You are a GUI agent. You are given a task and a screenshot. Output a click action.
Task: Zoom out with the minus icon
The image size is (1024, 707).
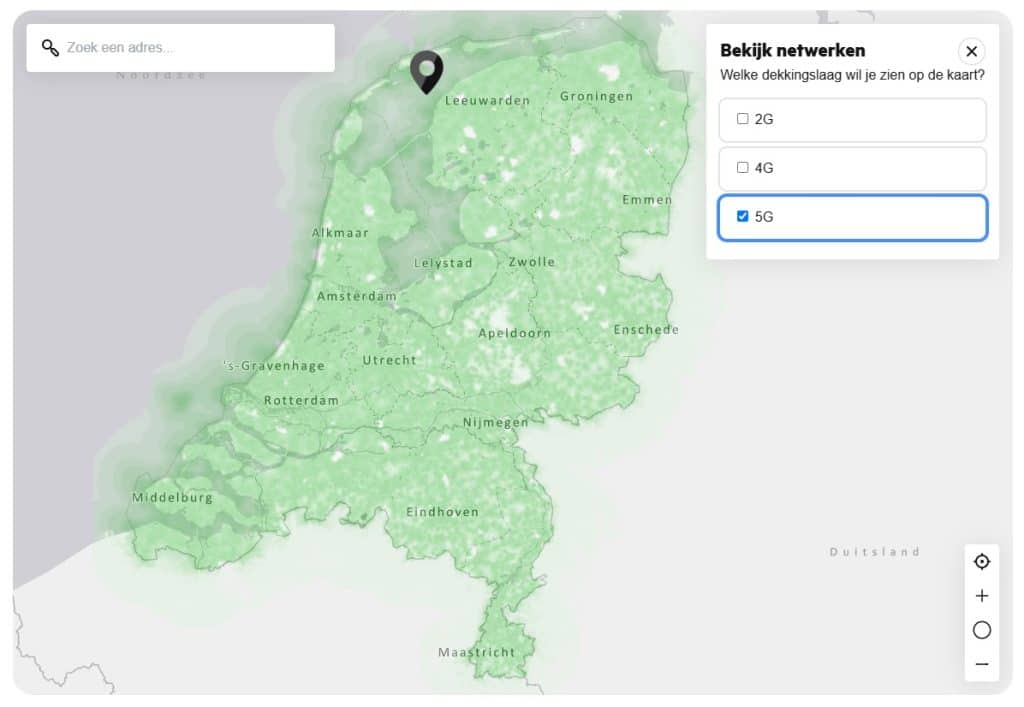[x=981, y=664]
